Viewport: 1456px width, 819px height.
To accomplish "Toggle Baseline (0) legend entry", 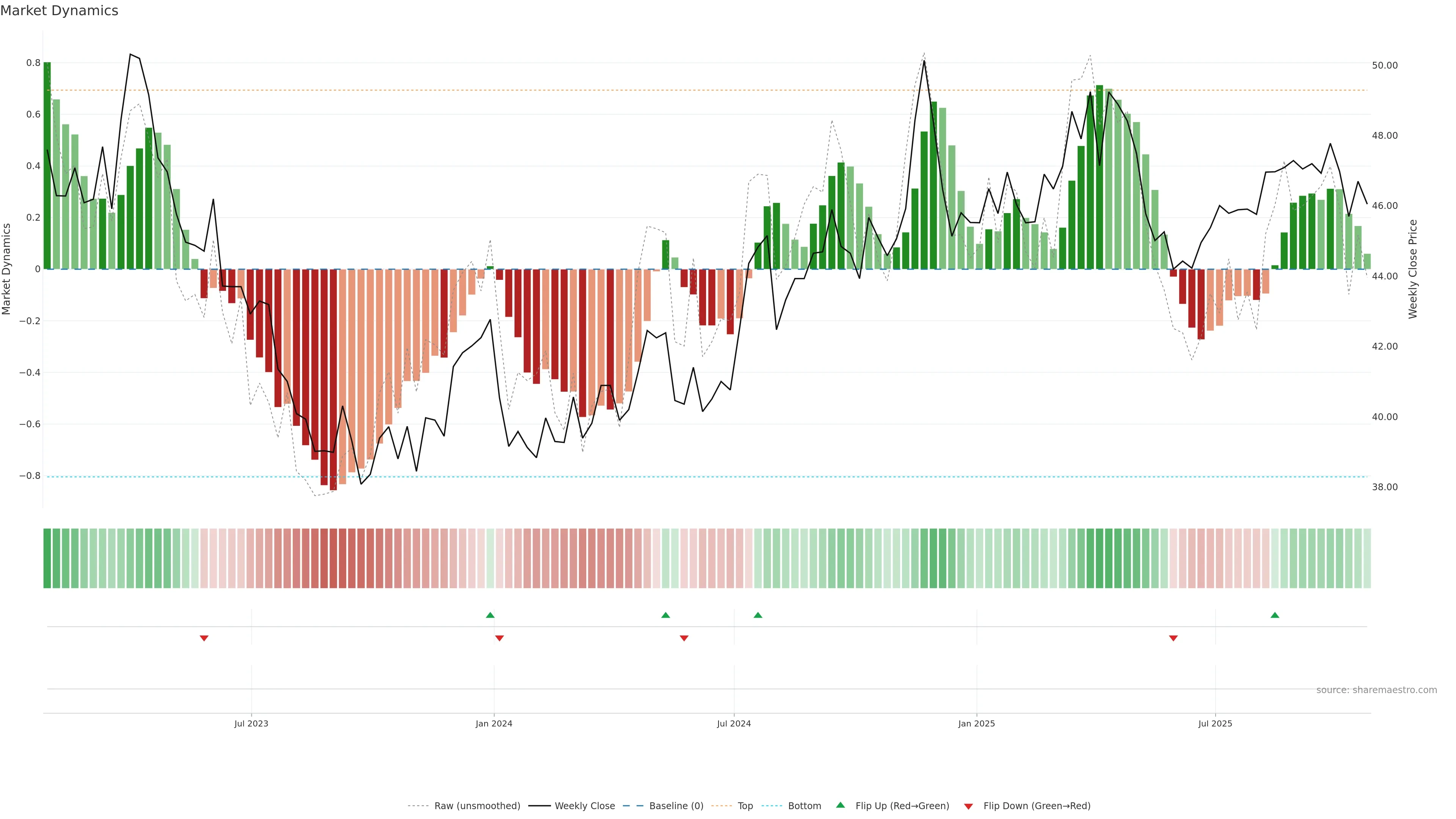I will (x=676, y=806).
